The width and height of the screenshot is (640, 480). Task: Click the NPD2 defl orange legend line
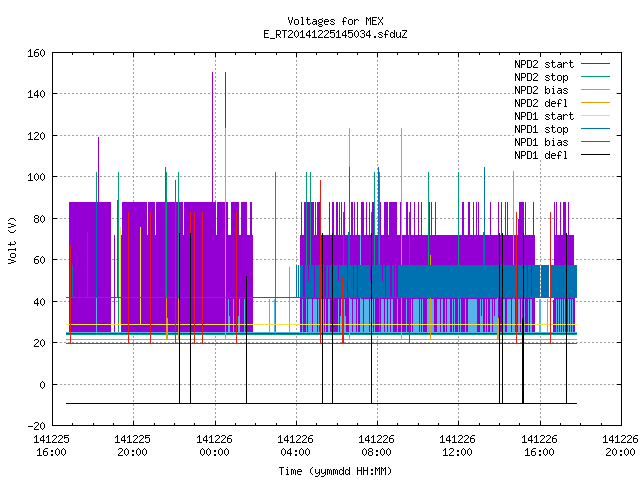pos(595,102)
